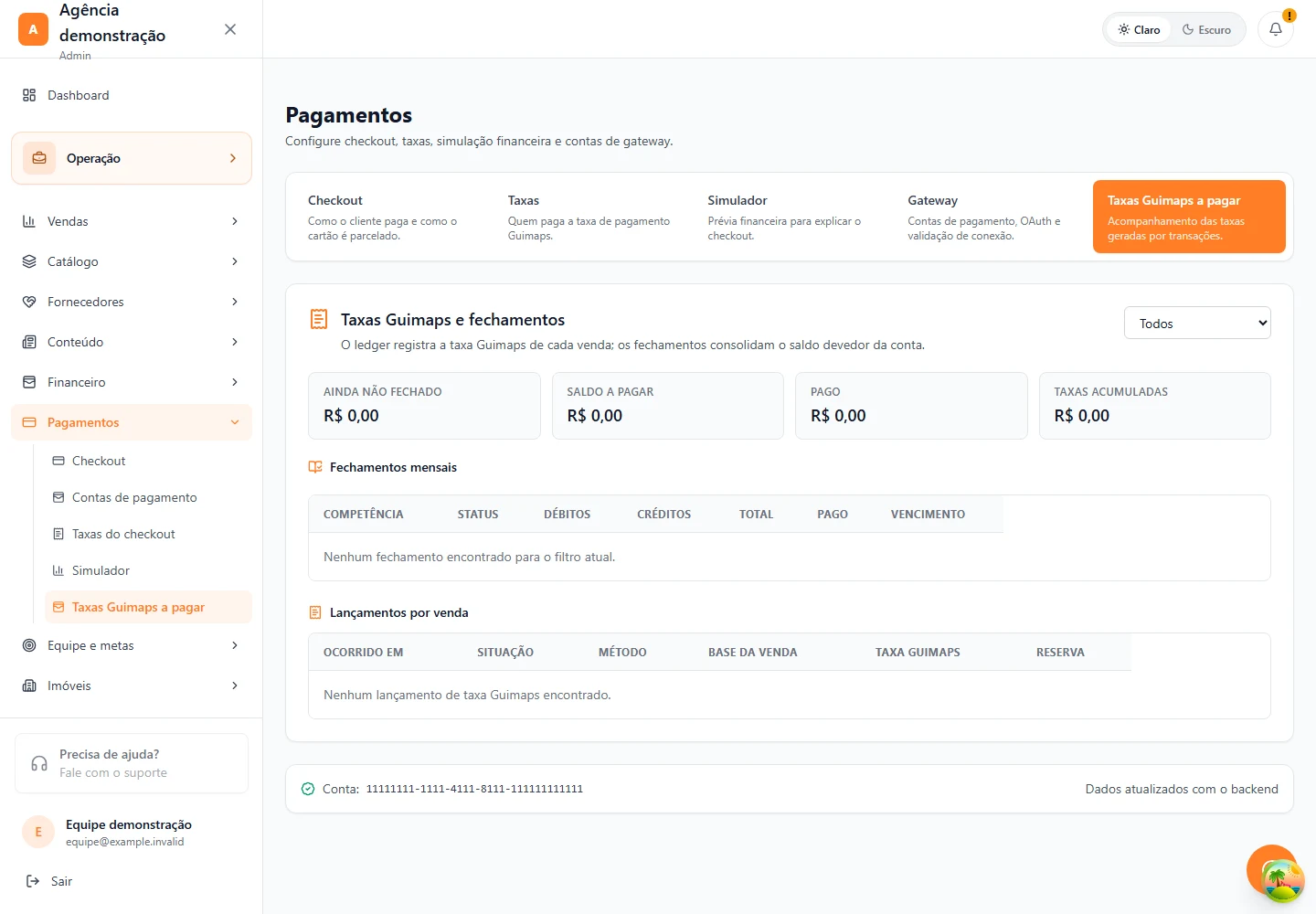Open Contas de pagamento submenu item
This screenshot has width=1316, height=914.
(x=148, y=497)
